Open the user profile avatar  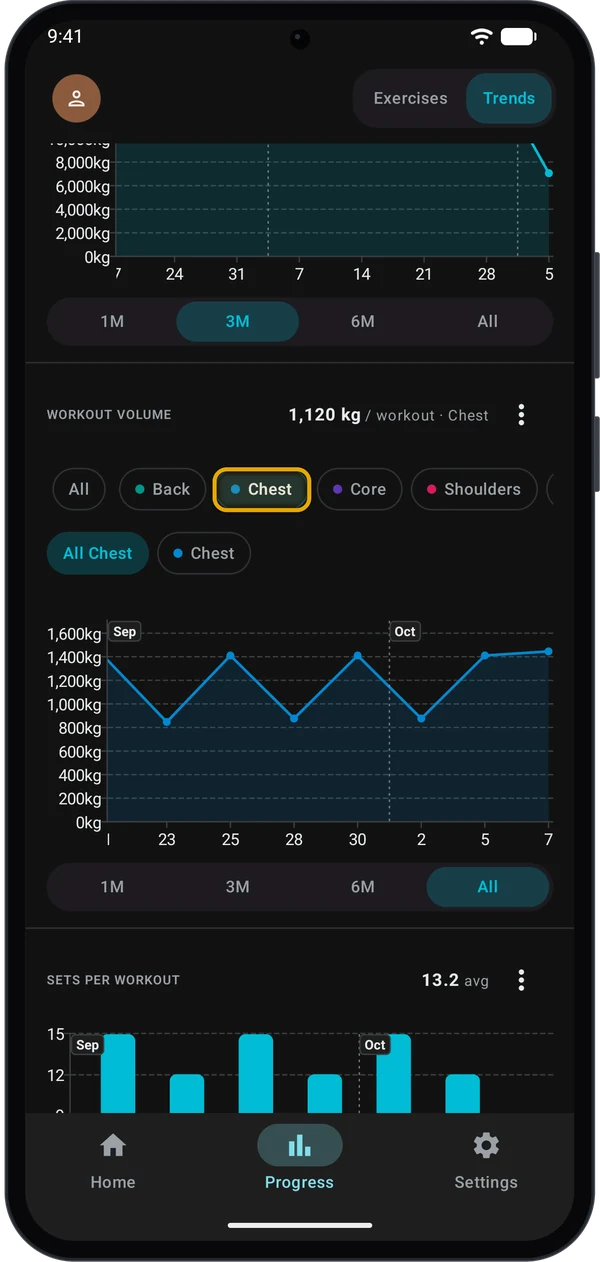76,98
